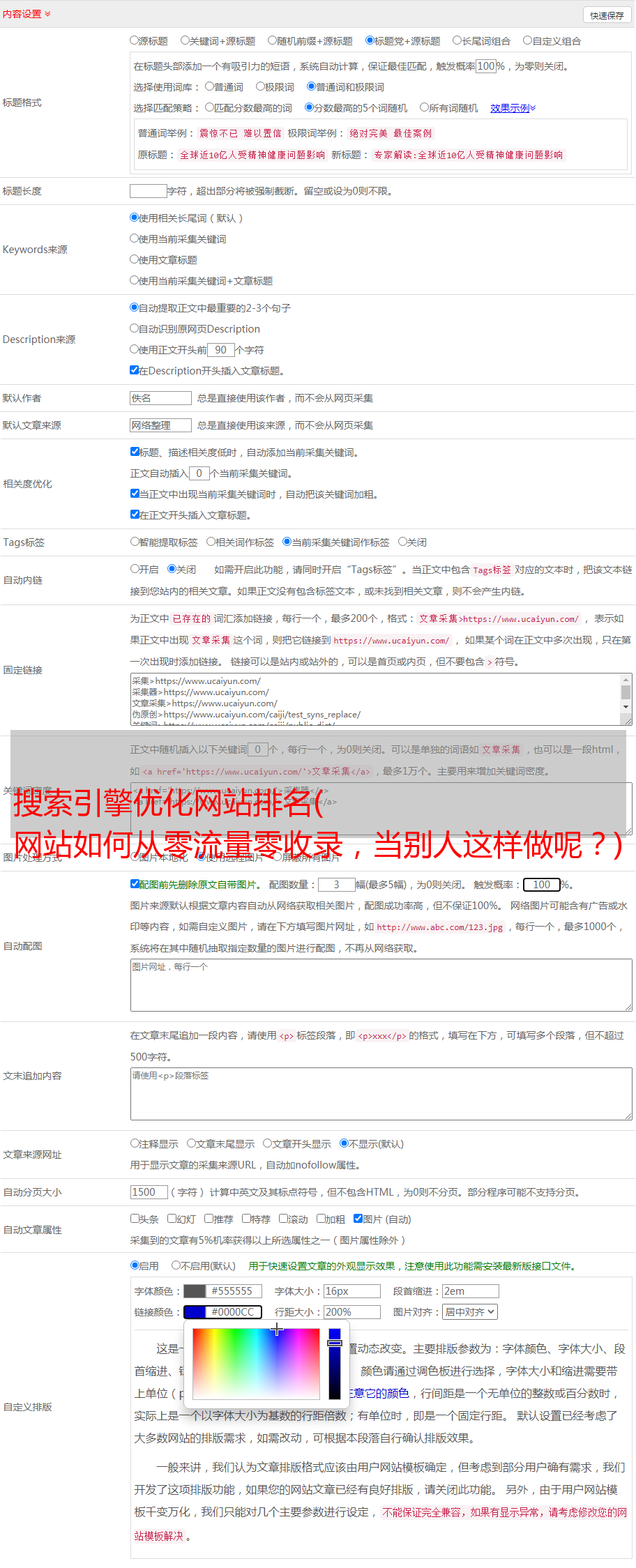Open the 图片对齐 居中对齐 dropdown
This screenshot has height=1568, width=636.
470,1312
